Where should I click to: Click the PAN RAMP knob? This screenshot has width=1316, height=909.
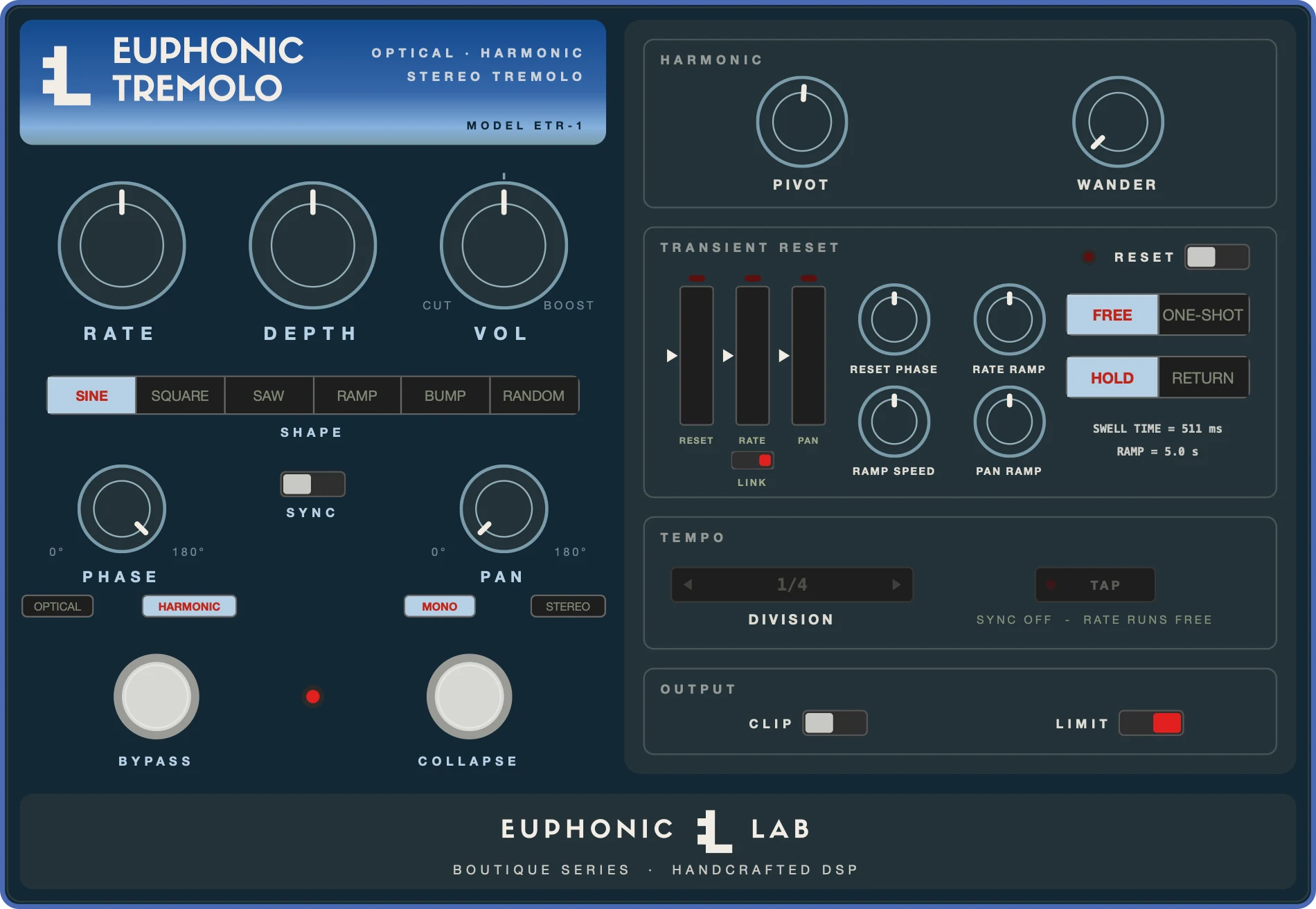tap(1010, 421)
